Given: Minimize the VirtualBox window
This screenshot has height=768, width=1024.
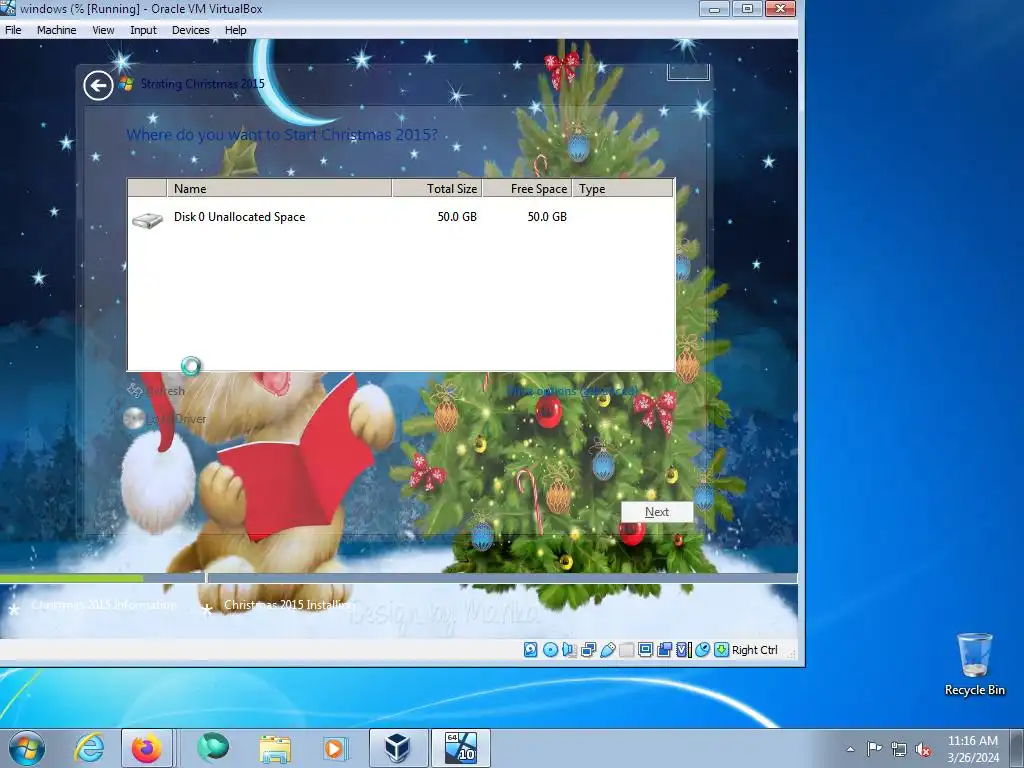Looking at the screenshot, I should [x=714, y=9].
